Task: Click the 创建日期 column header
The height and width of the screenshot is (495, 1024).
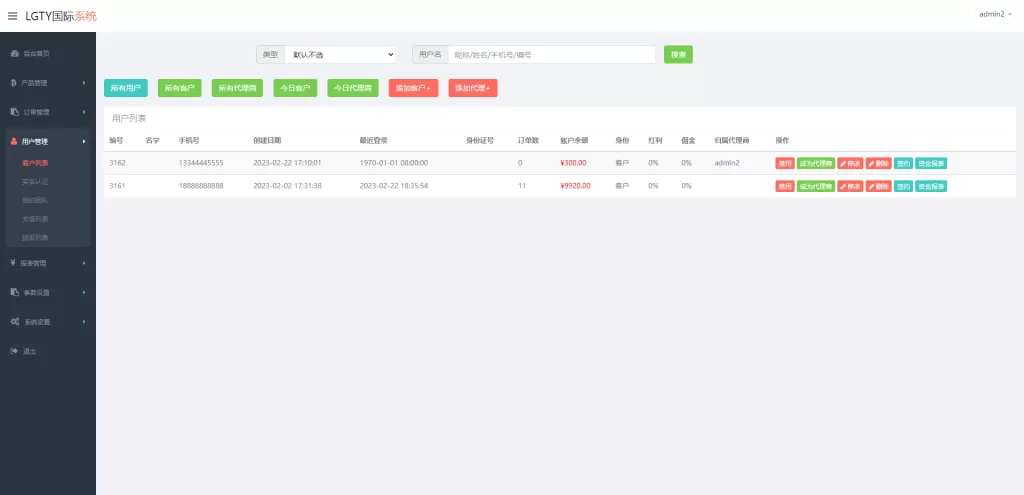Action: (x=268, y=140)
